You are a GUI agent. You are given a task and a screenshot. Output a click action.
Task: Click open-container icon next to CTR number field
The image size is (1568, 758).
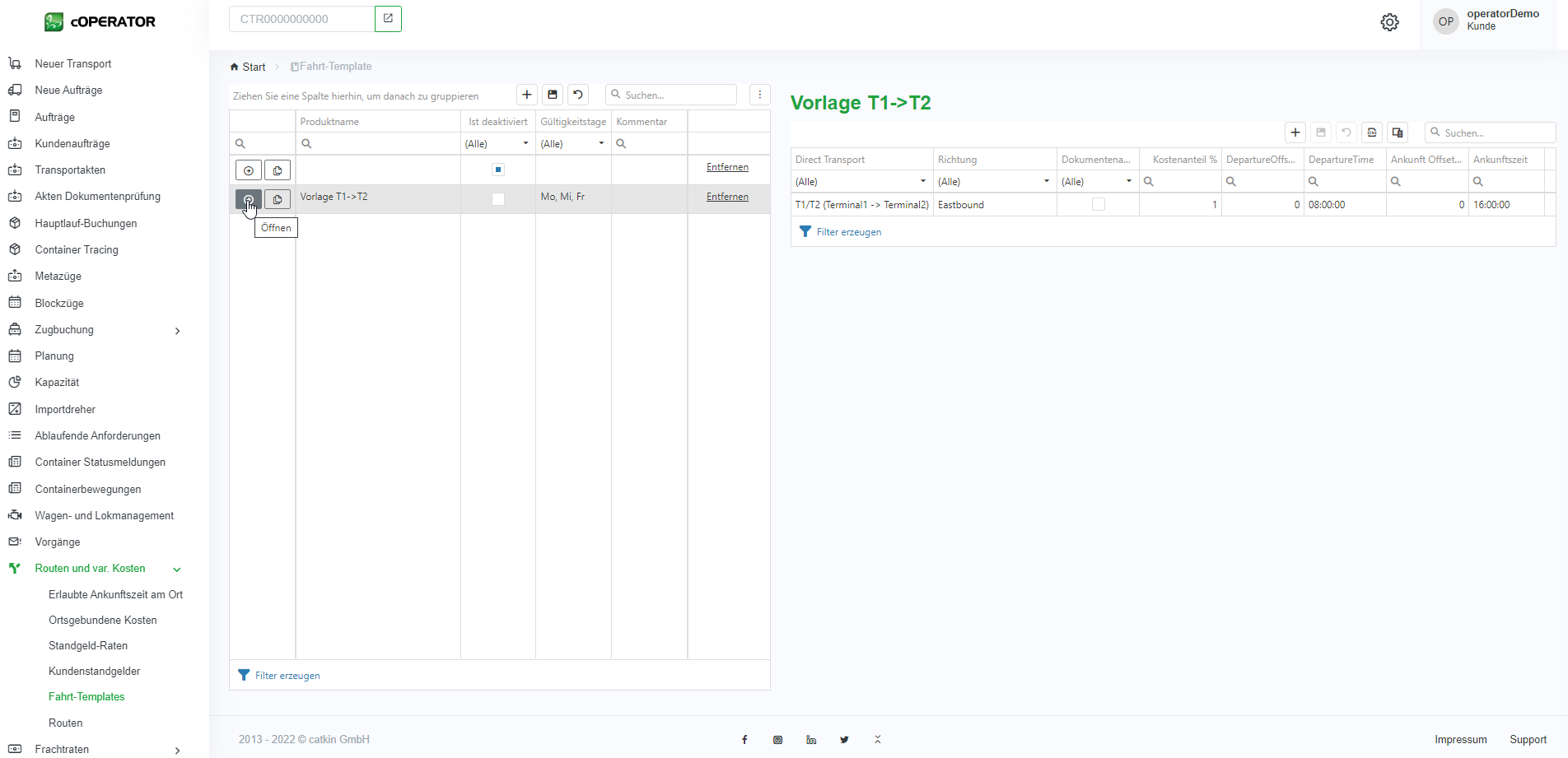click(x=388, y=19)
